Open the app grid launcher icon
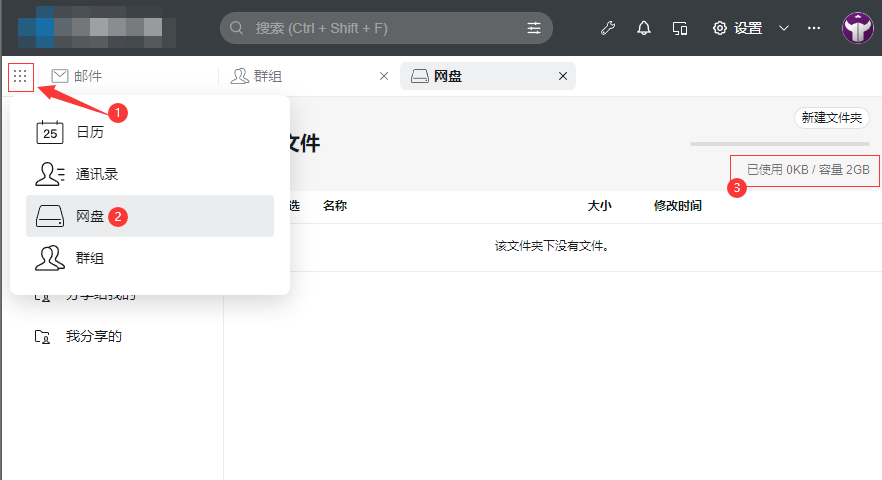 click(x=20, y=76)
